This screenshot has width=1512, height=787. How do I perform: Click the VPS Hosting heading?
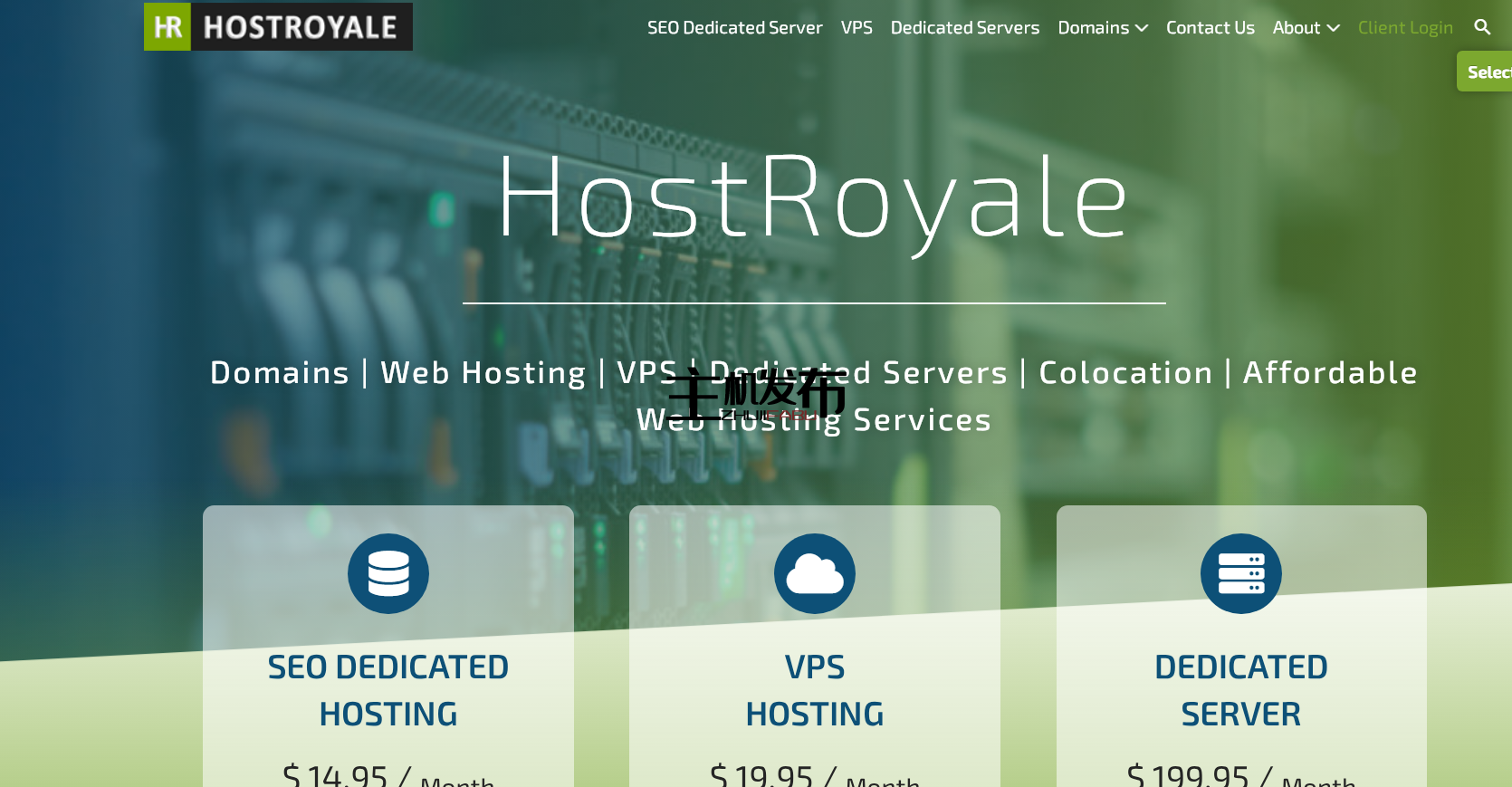click(x=815, y=690)
